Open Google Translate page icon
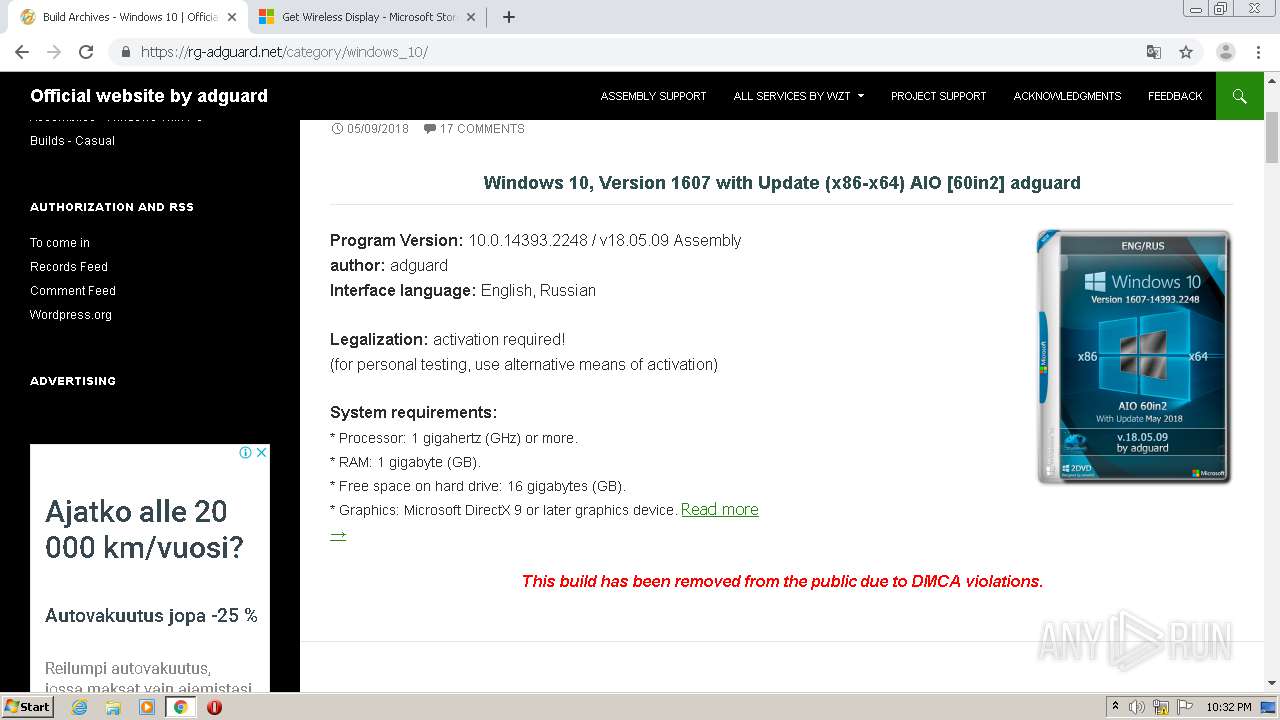Viewport: 1280px width, 720px height. [1153, 52]
